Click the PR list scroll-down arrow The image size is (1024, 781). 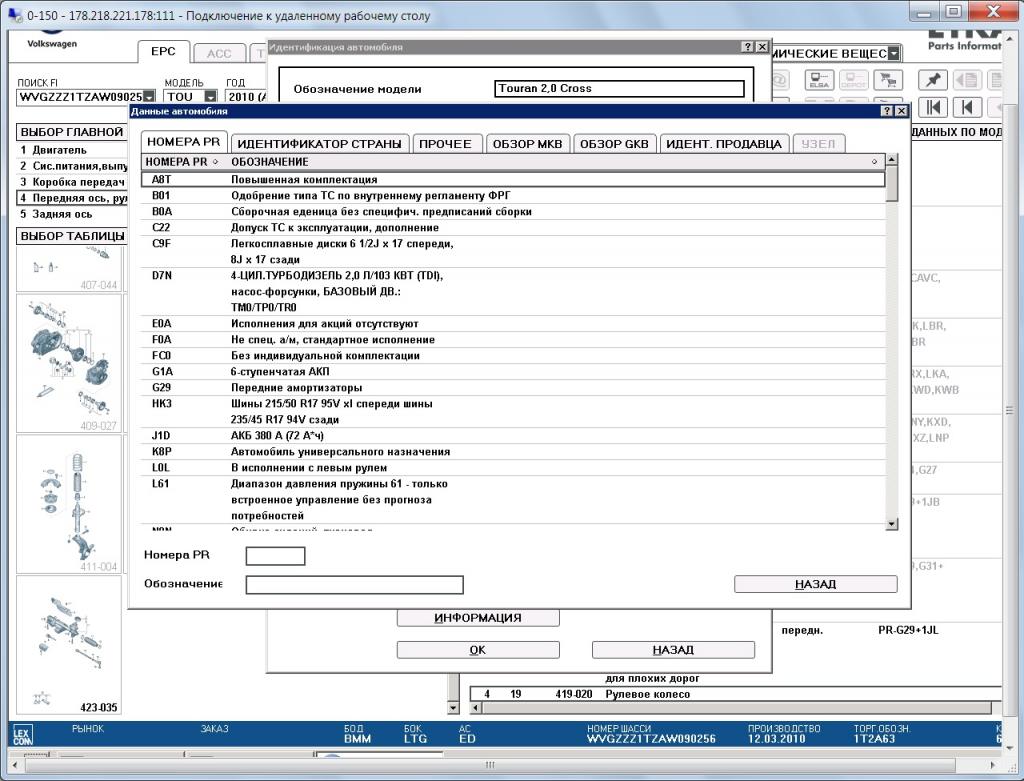(x=891, y=524)
